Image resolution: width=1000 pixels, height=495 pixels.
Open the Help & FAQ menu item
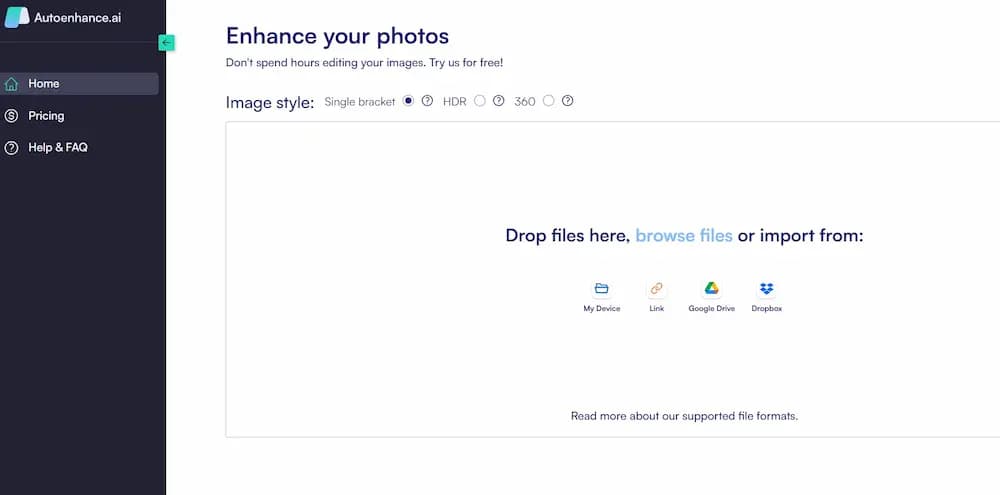pyautogui.click(x=58, y=148)
